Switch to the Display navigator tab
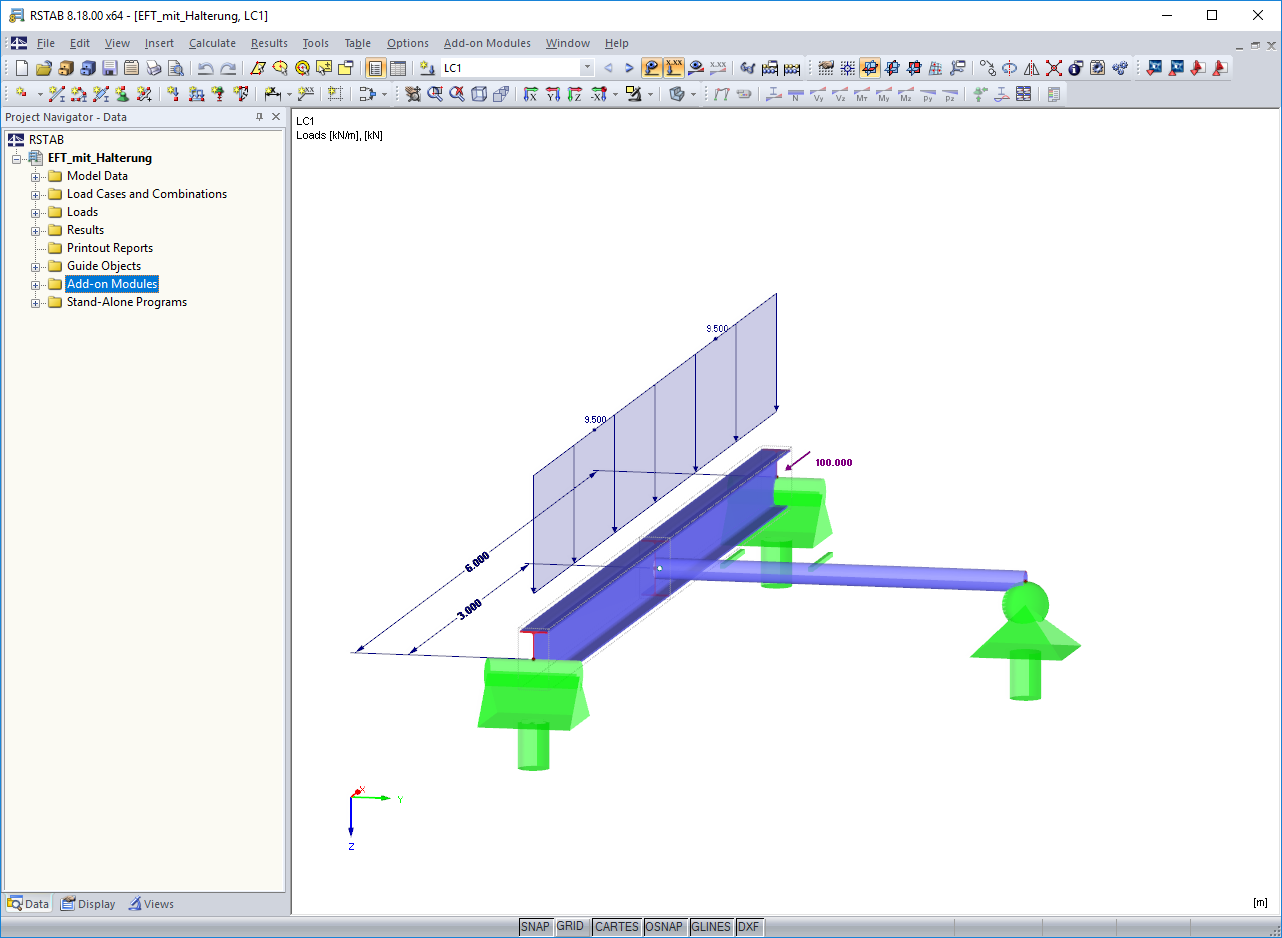Screen dimensions: 1282x938 (88, 904)
